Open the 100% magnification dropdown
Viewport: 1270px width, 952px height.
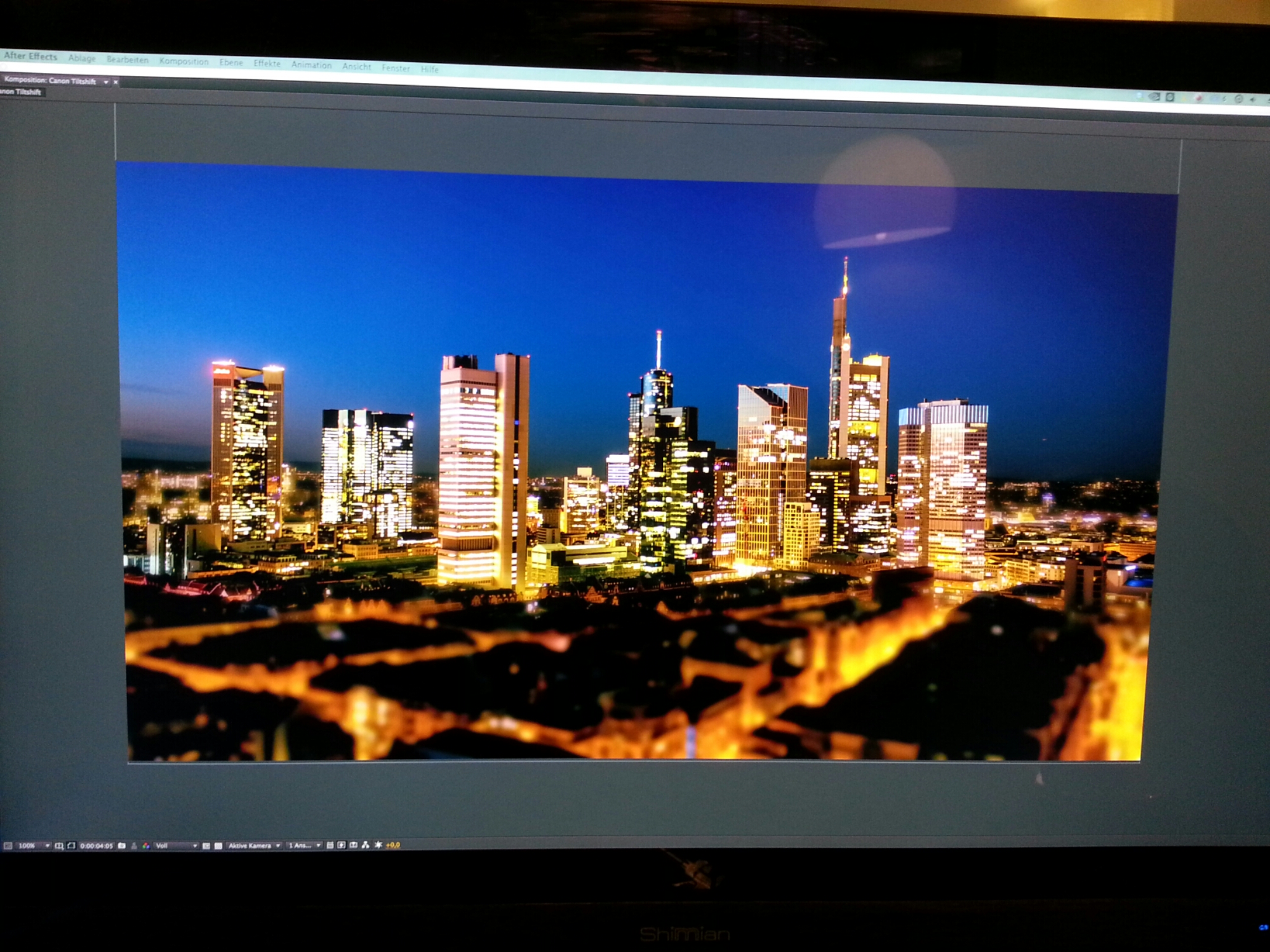[34, 845]
